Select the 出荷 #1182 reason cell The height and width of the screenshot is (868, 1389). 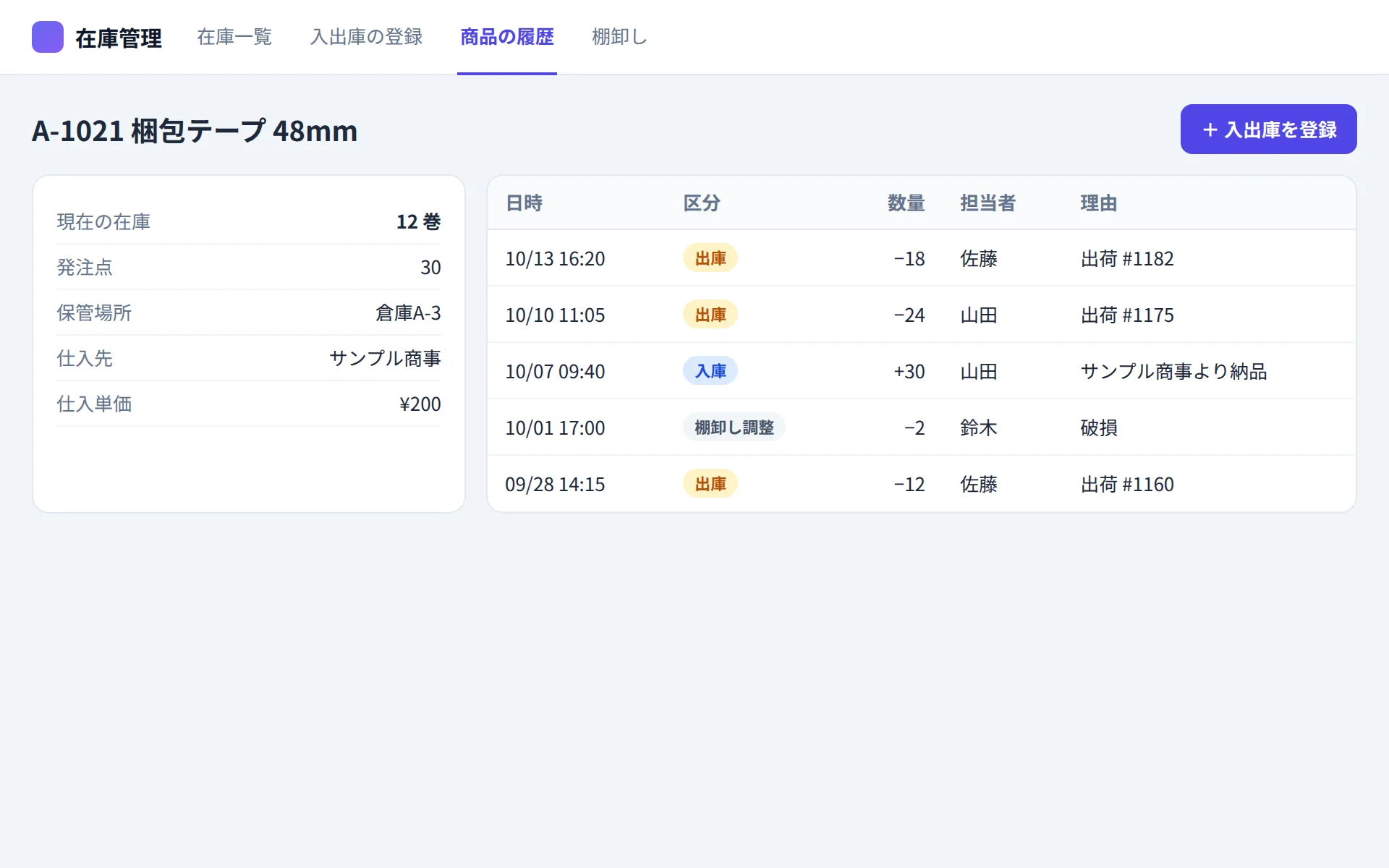[1127, 258]
